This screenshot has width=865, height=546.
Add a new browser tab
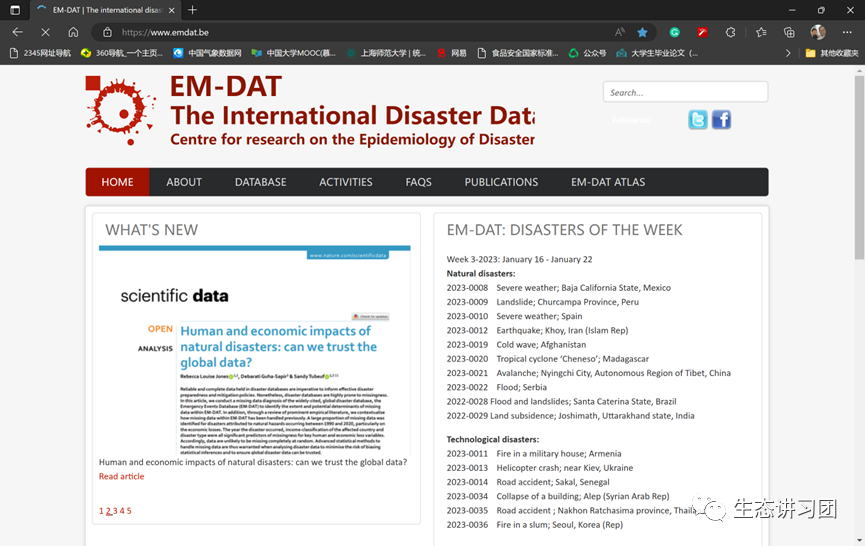pos(192,10)
